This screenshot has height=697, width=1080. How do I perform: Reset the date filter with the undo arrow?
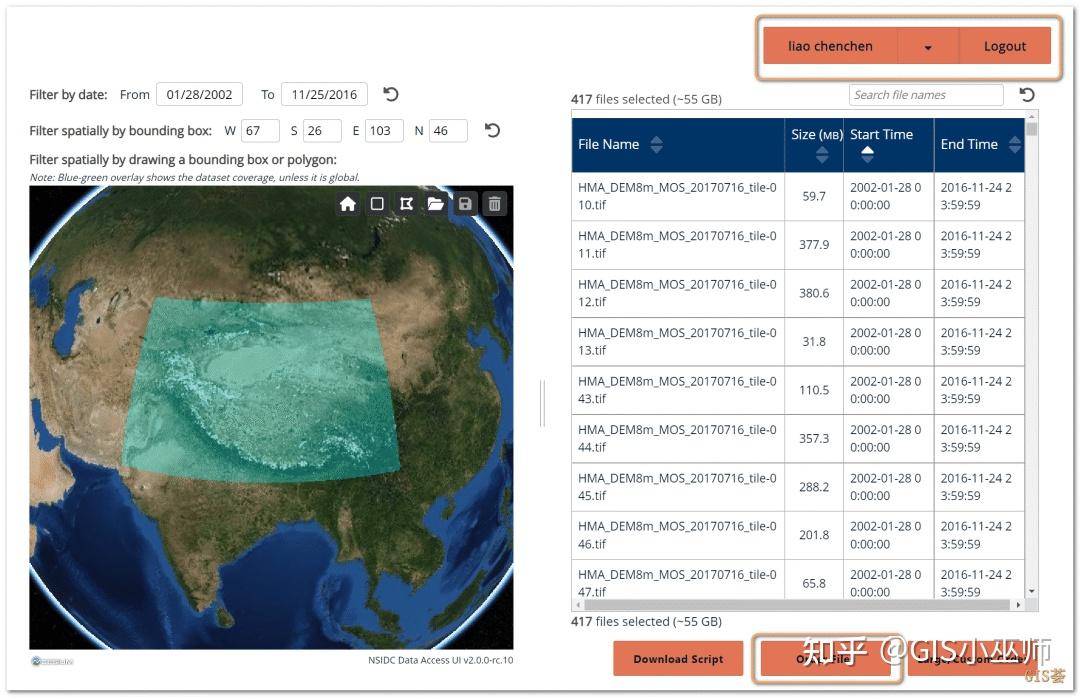(391, 94)
